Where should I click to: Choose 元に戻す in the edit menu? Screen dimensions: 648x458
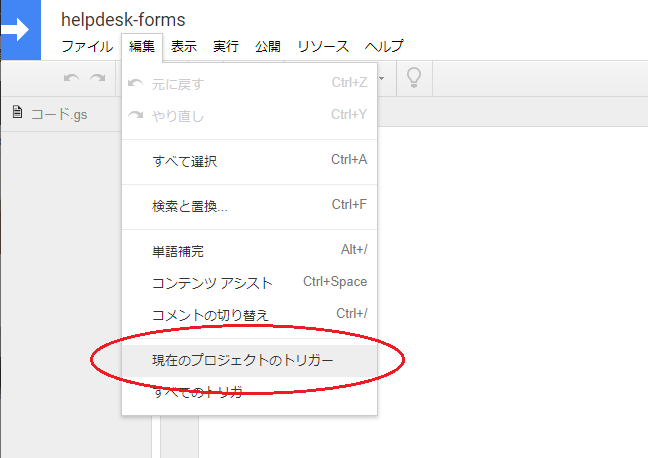[x=250, y=84]
